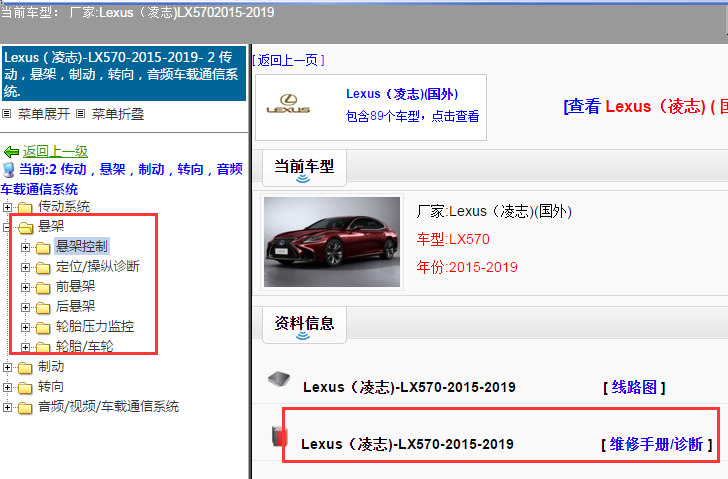Click the folder icon beside 传动系统
Image resolution: width=728 pixels, height=479 pixels.
point(25,207)
